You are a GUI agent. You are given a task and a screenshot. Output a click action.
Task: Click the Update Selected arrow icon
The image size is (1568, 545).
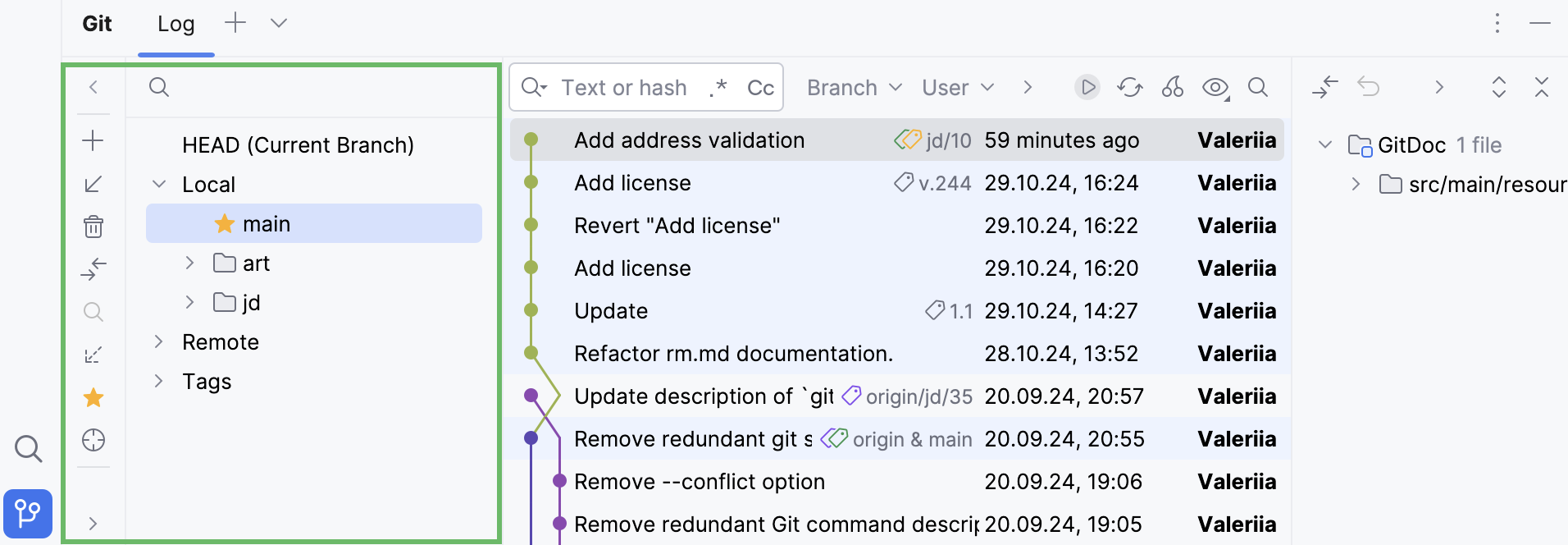tap(93, 184)
